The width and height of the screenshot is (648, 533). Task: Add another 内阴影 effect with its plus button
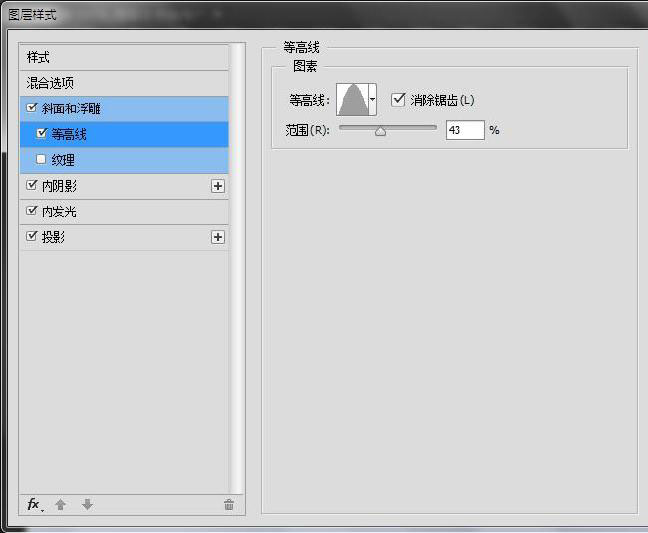218,186
